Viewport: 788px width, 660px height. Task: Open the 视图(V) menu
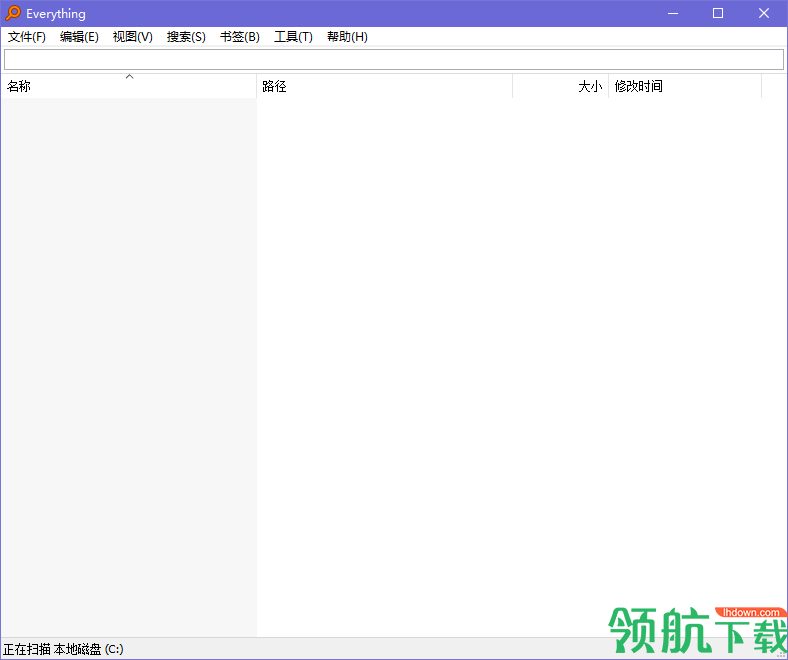(x=132, y=37)
